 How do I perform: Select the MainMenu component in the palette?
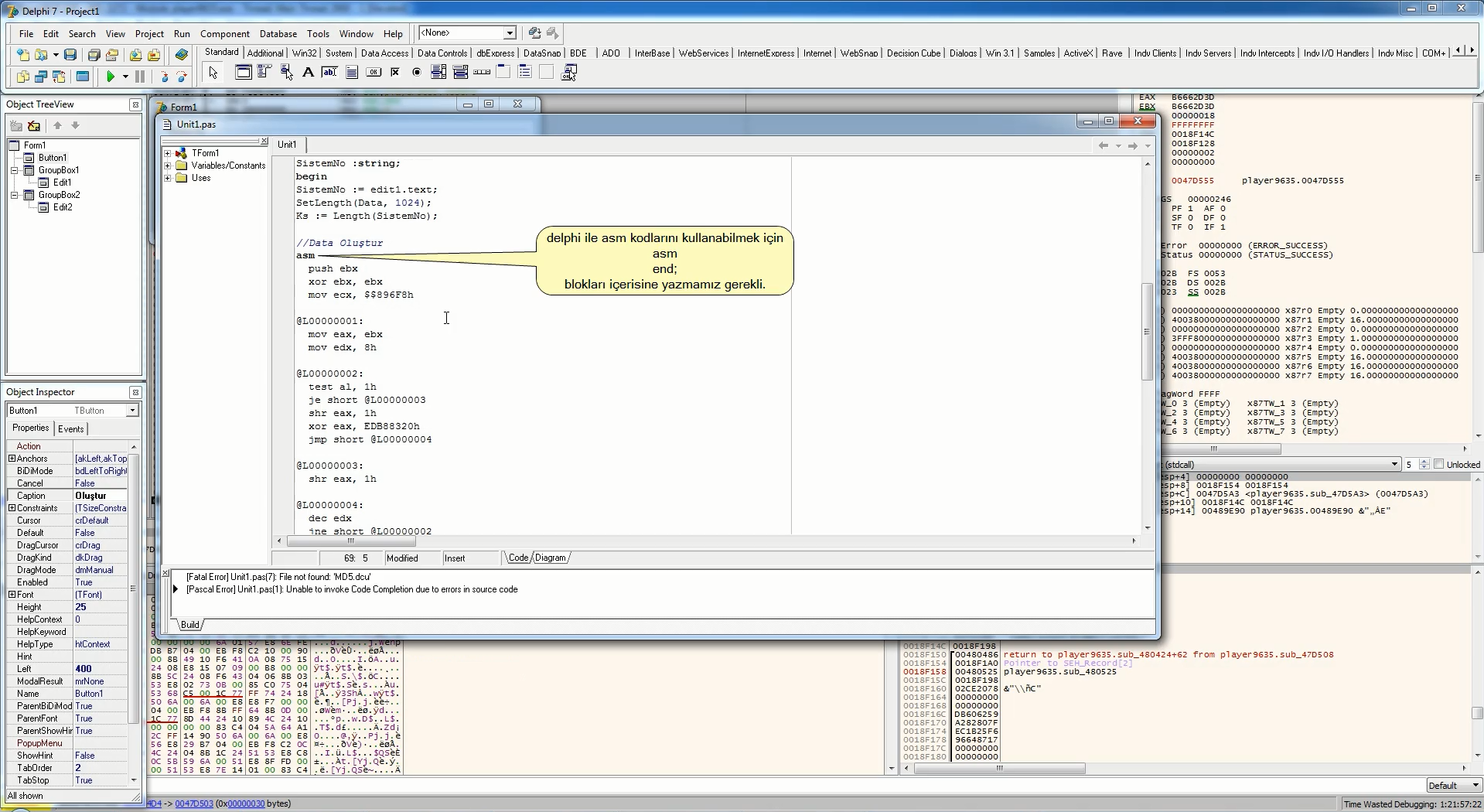264,73
